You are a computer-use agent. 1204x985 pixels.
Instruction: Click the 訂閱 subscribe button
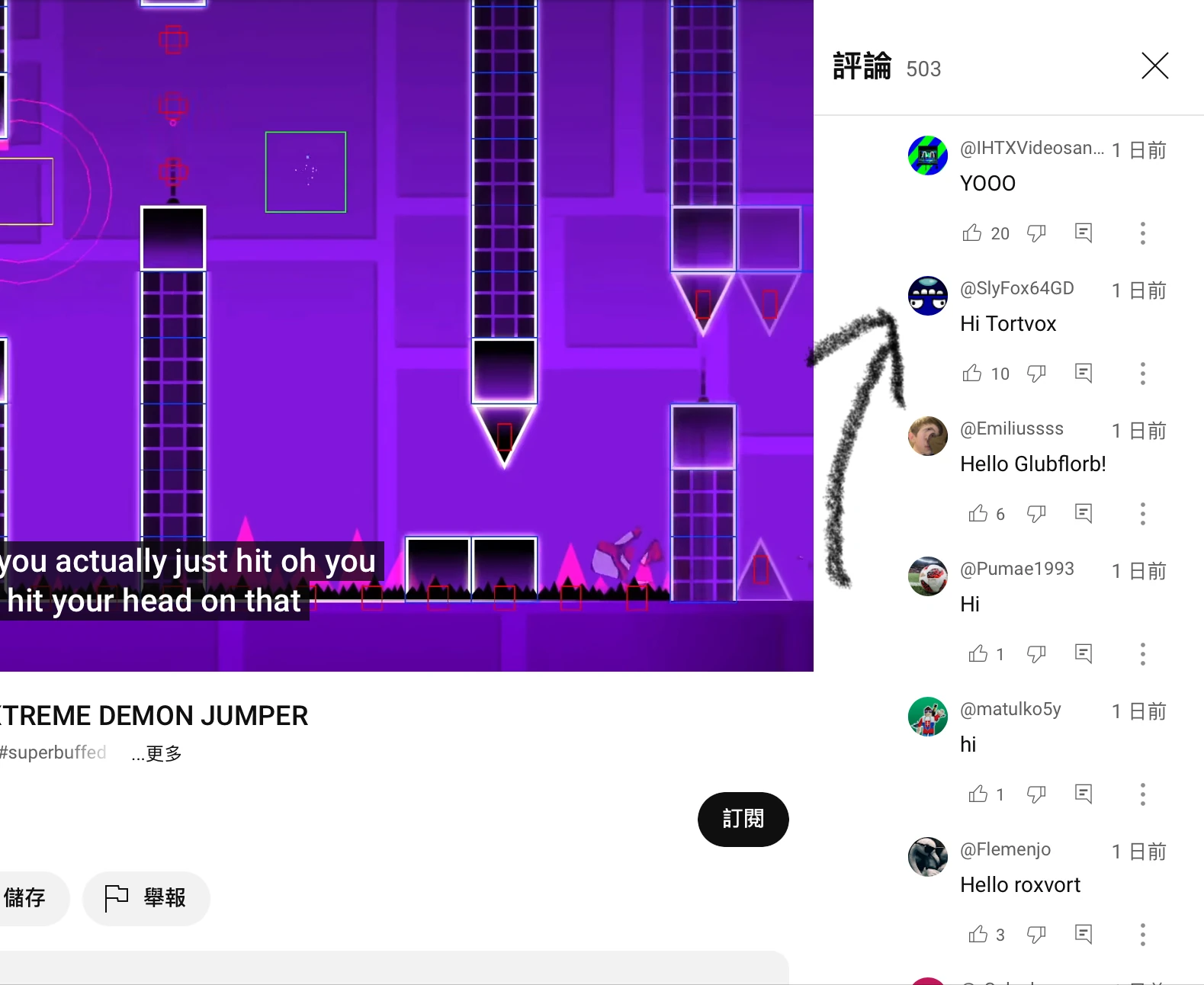[743, 819]
